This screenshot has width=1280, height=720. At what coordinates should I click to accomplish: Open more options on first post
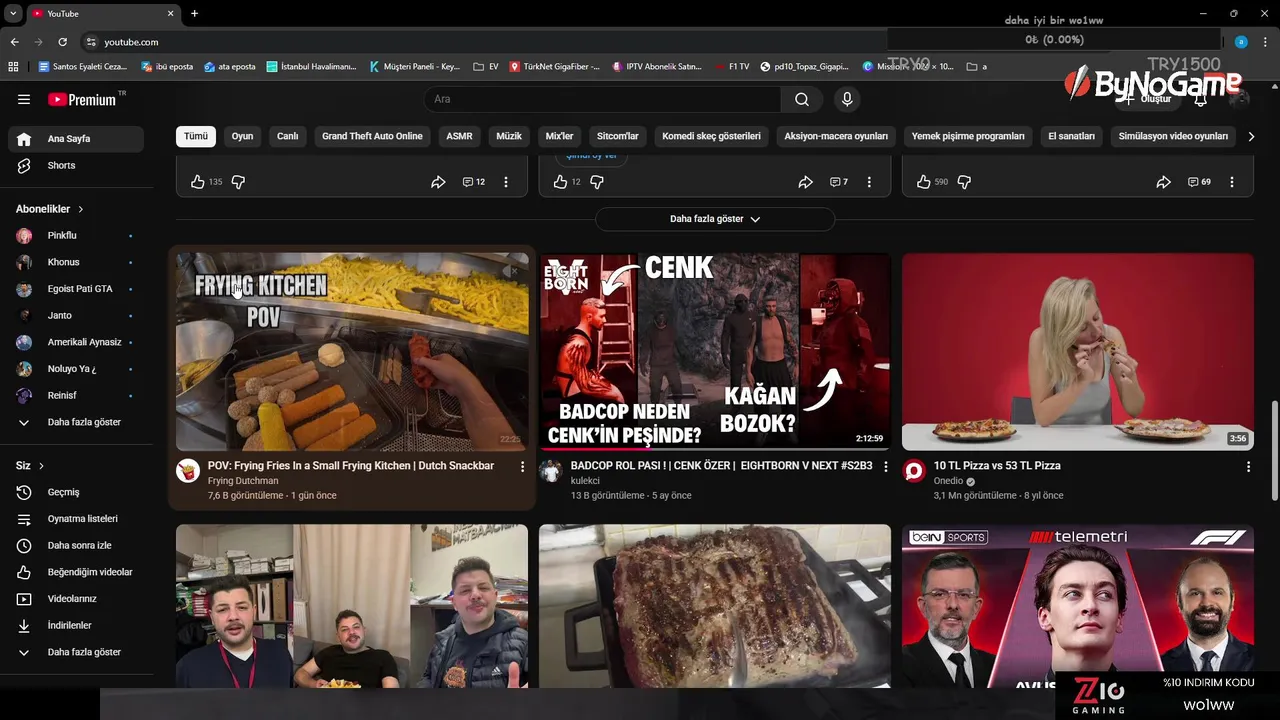(506, 182)
